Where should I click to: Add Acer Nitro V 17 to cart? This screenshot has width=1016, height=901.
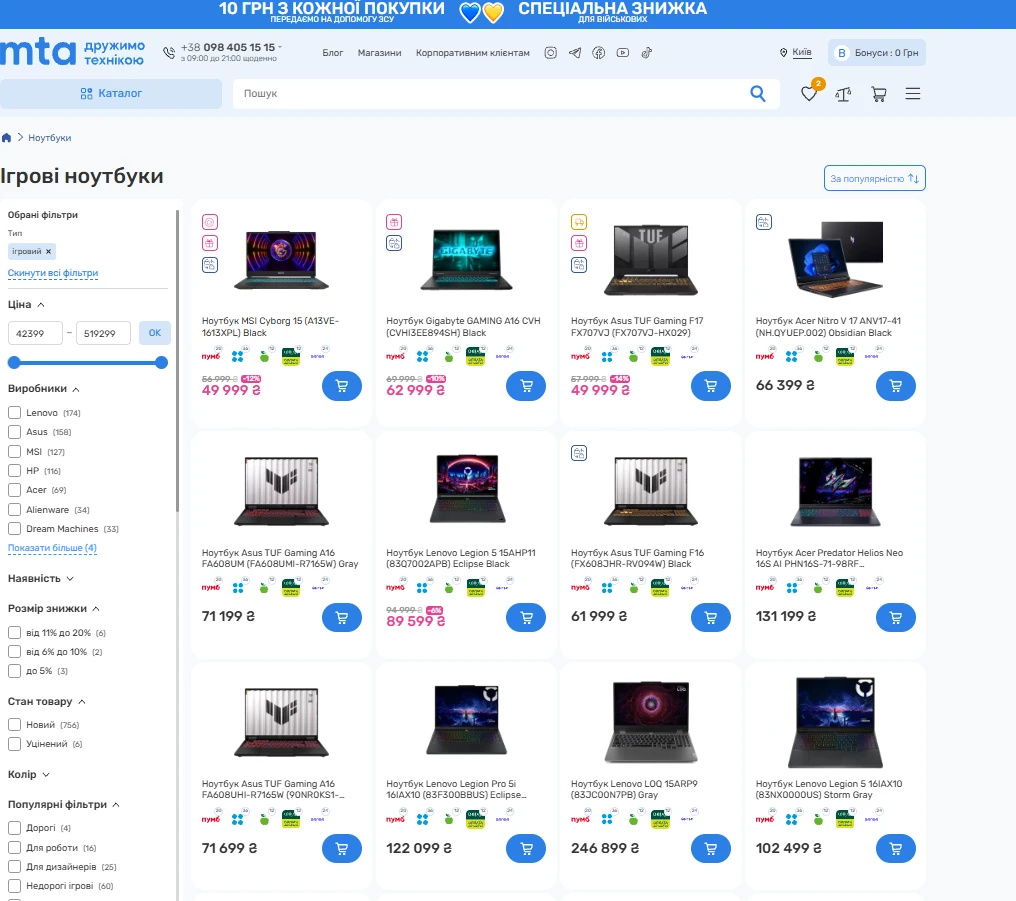[x=895, y=386]
